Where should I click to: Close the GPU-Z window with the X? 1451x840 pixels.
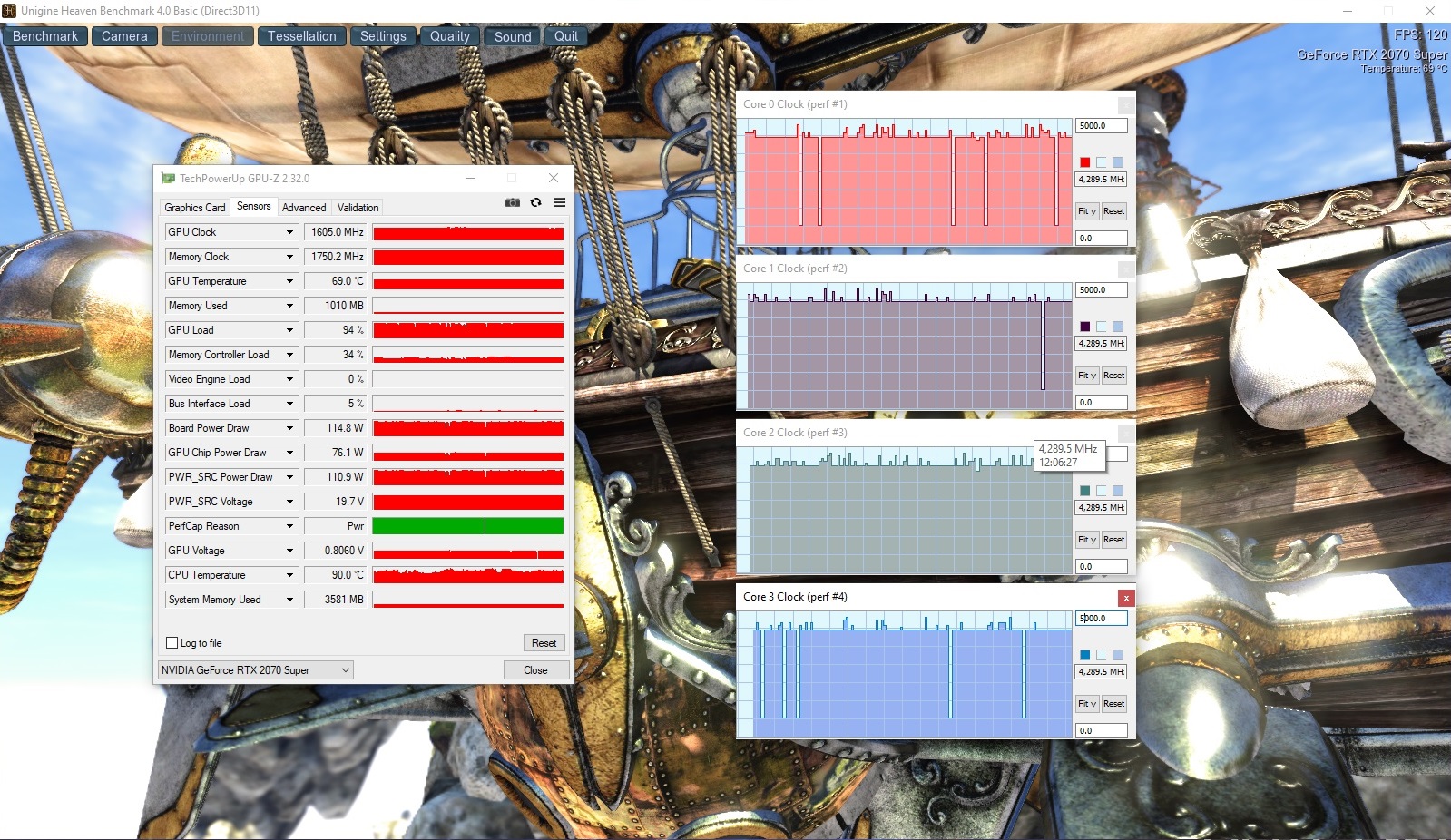click(x=554, y=179)
